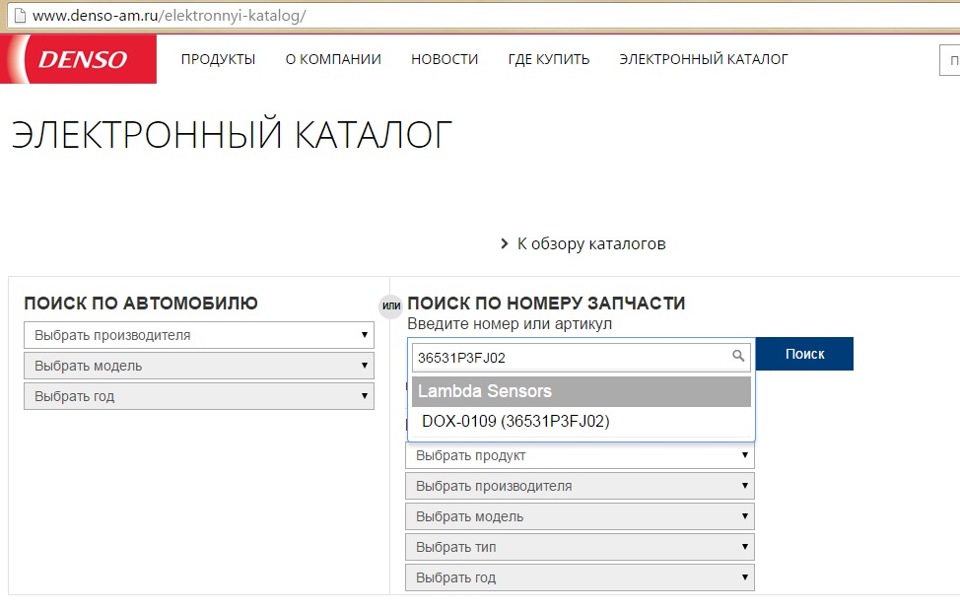Expand Выбрать год dropdown in part search
The height and width of the screenshot is (610, 960).
[580, 578]
